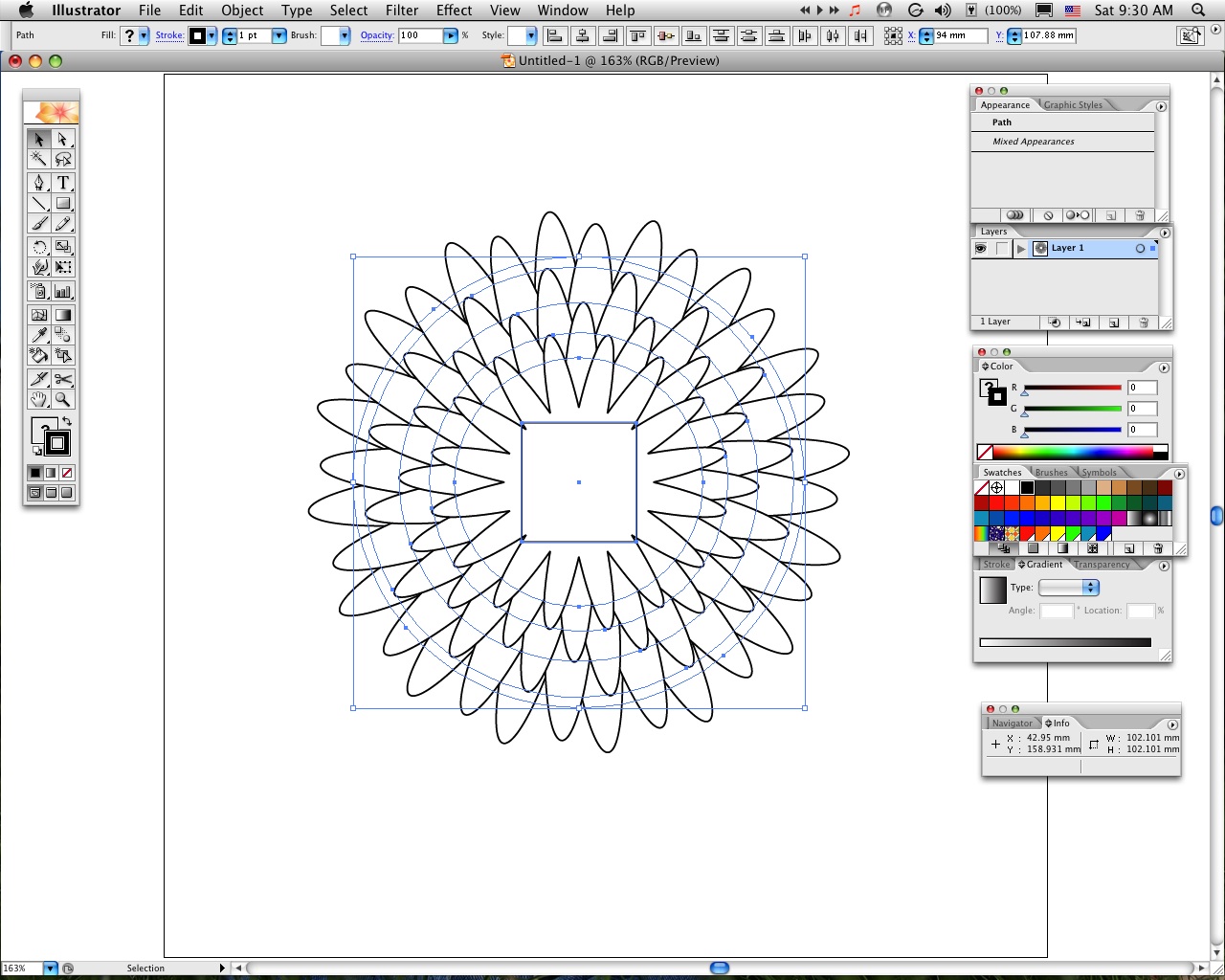Click the X position field showing 94 mm
This screenshot has height=980, width=1225.
click(x=960, y=35)
